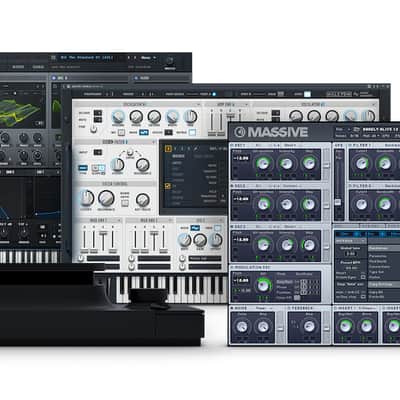Click the blue Sync button in Comb Filter

coord(82,168)
